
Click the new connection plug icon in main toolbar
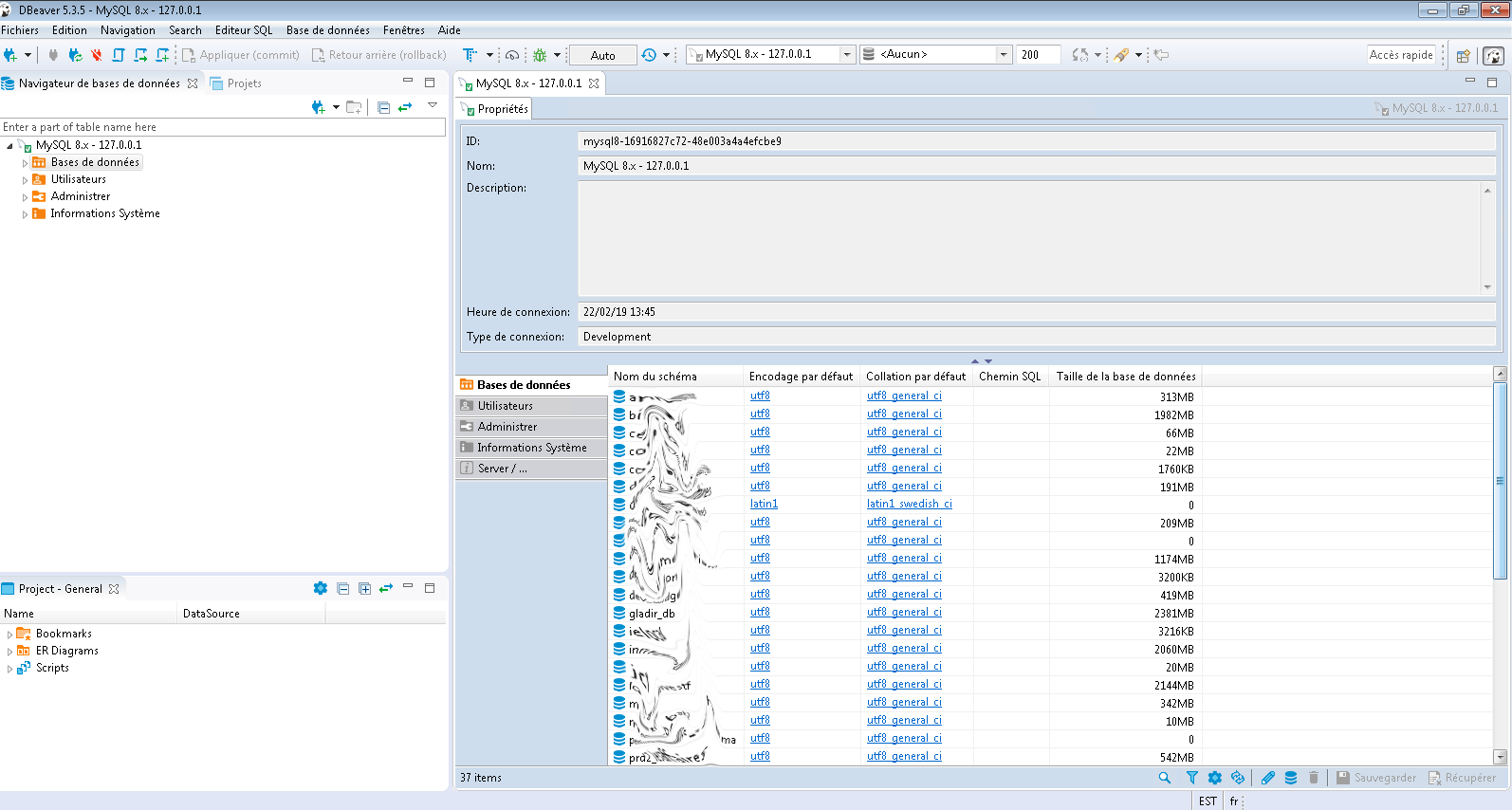point(10,55)
